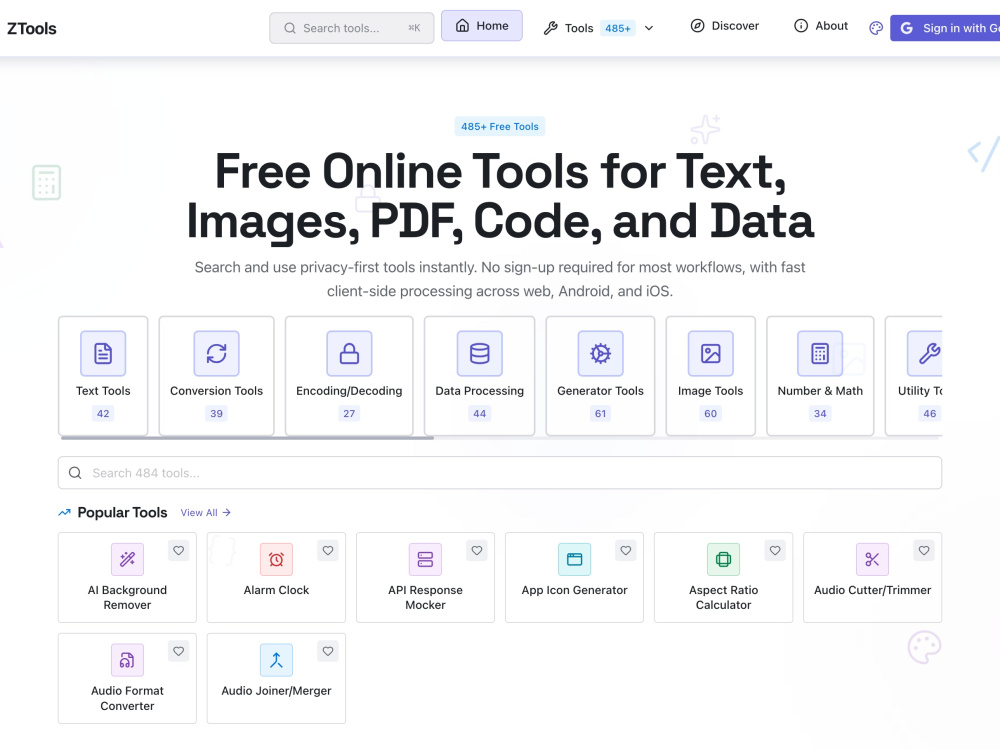Open the Text Tools category icon
The width and height of the screenshot is (1000, 750).
[103, 353]
